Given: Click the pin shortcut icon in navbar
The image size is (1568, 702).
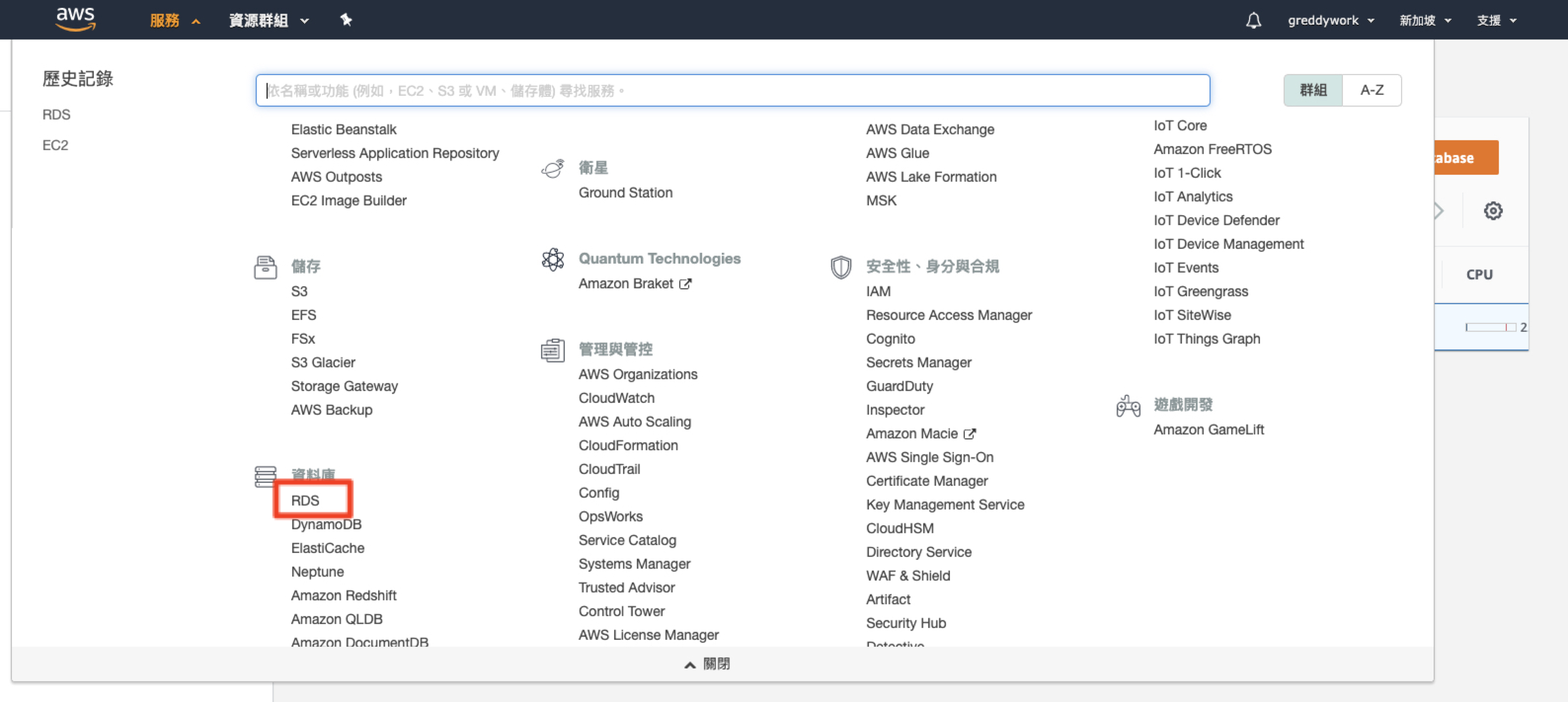Looking at the screenshot, I should [346, 20].
